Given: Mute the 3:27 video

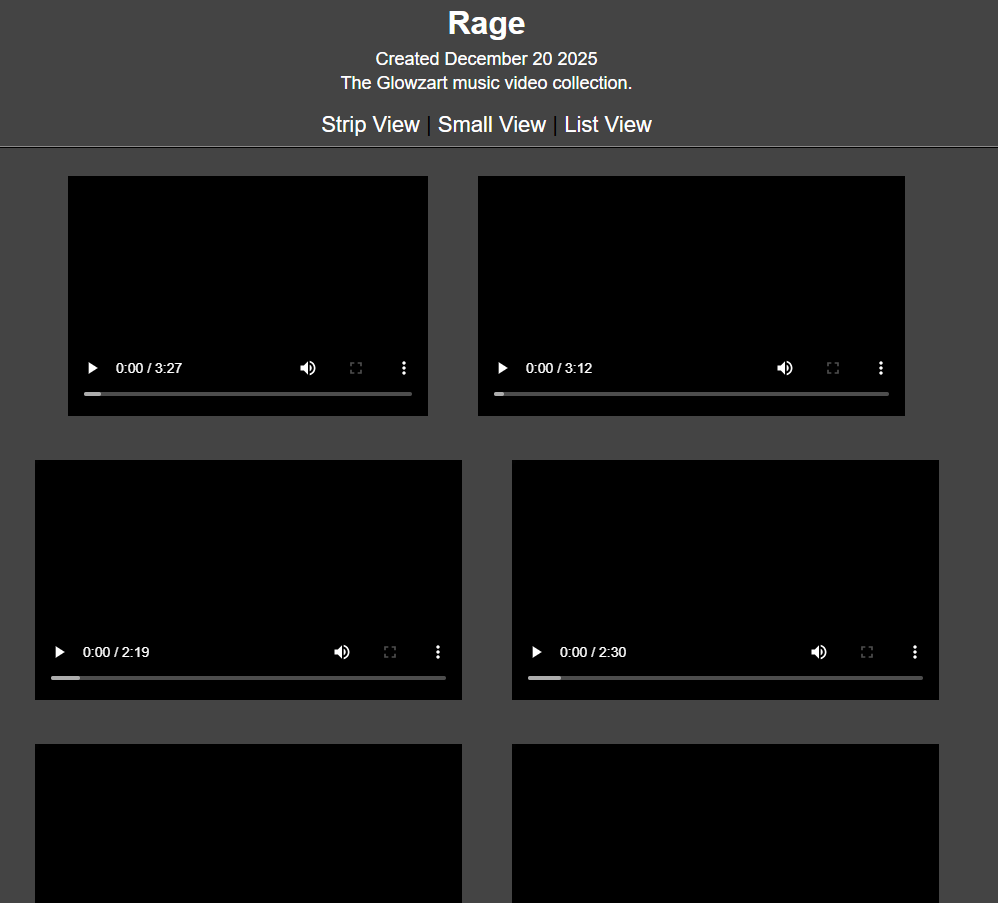Looking at the screenshot, I should 308,368.
